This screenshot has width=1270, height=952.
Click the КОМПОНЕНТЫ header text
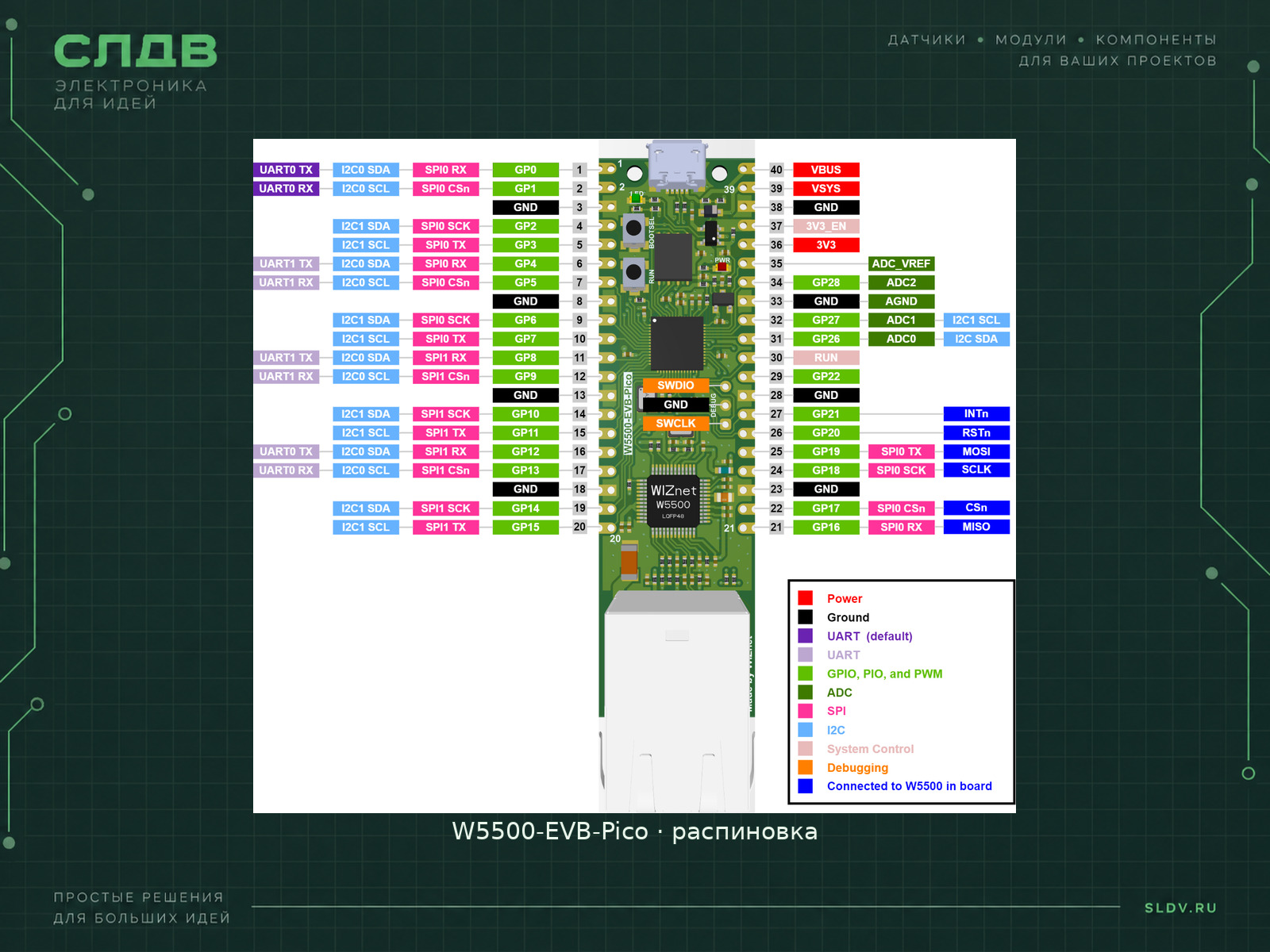pos(1156,40)
